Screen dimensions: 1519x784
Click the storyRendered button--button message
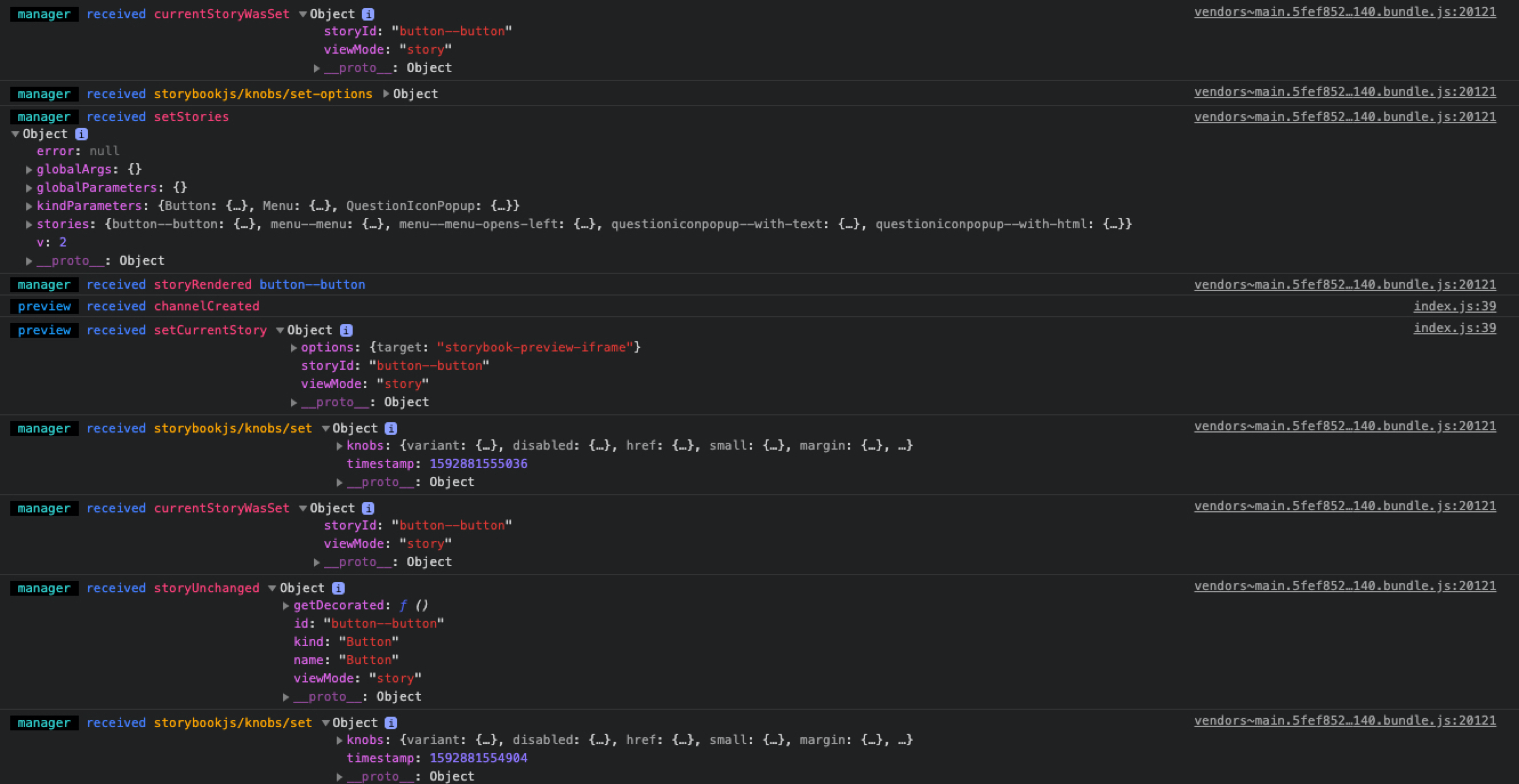312,284
